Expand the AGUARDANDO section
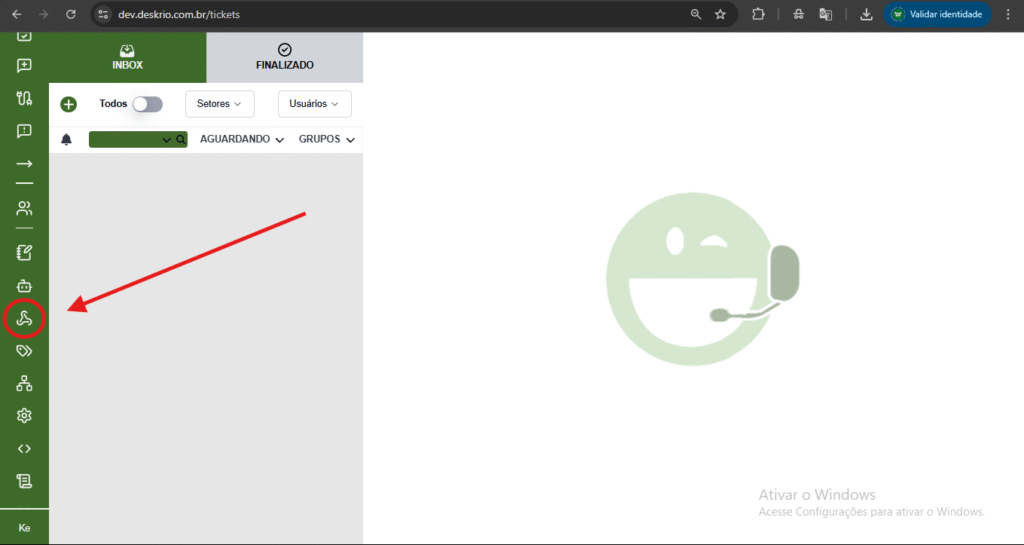This screenshot has height=545, width=1024. 242,139
